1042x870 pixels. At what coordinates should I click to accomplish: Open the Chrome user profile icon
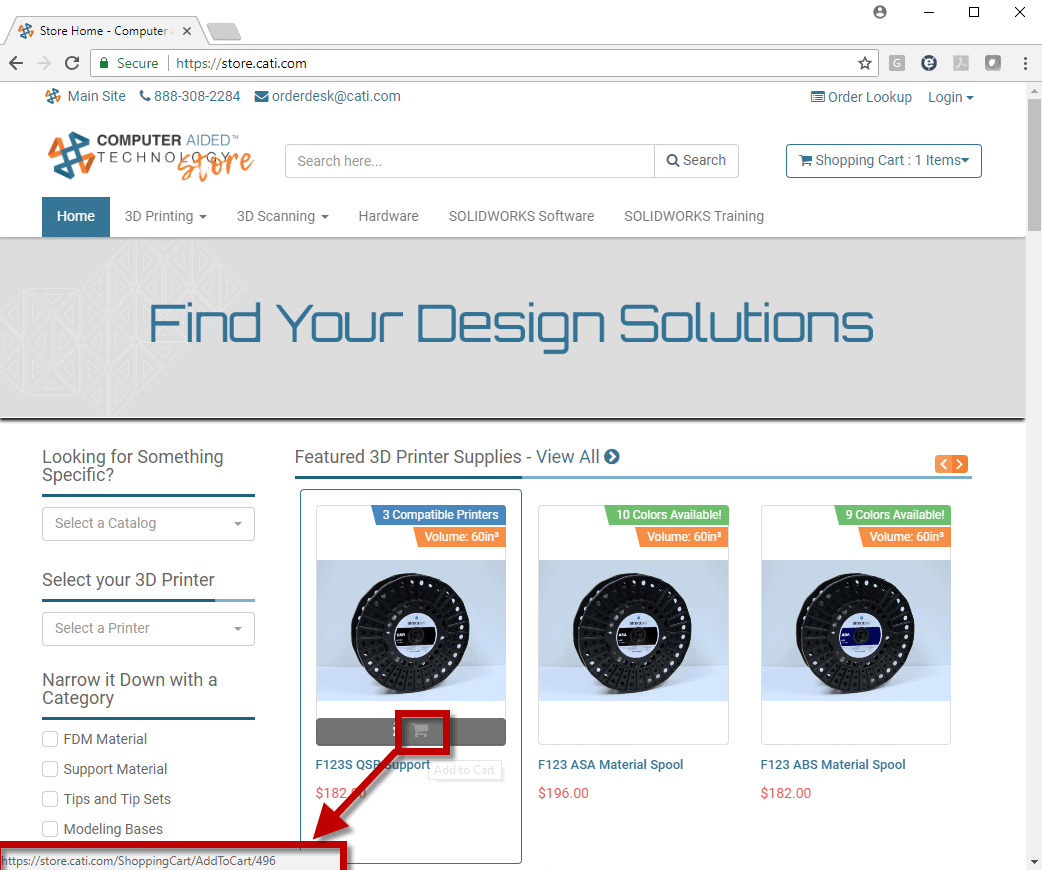(880, 12)
